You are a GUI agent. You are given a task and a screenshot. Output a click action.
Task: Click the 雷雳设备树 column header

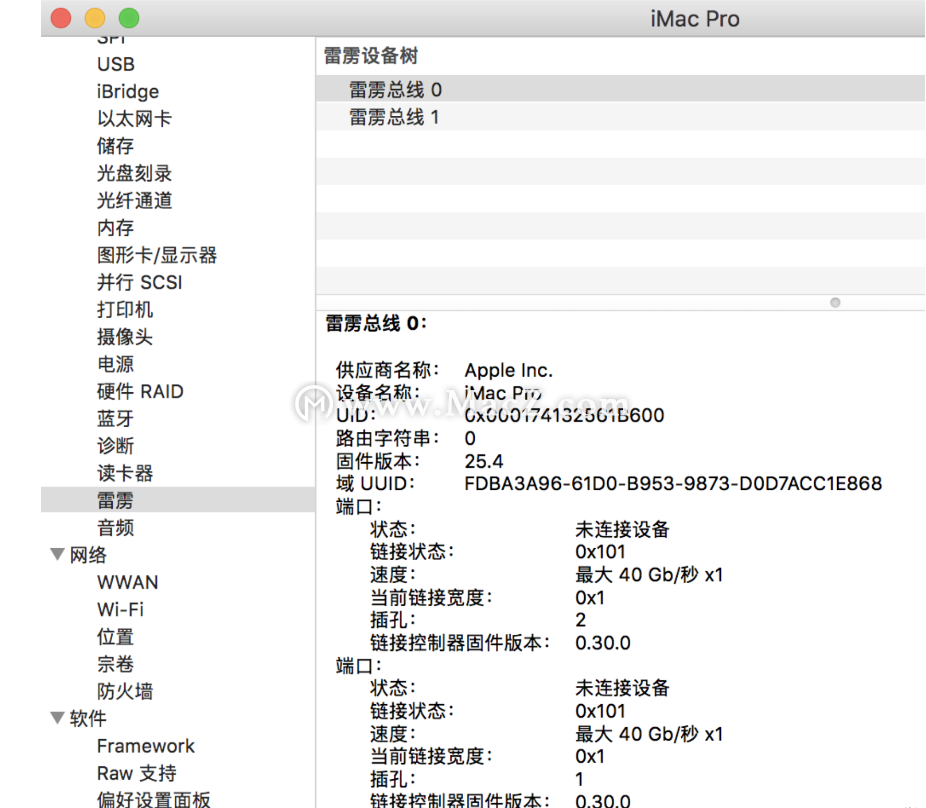(371, 56)
